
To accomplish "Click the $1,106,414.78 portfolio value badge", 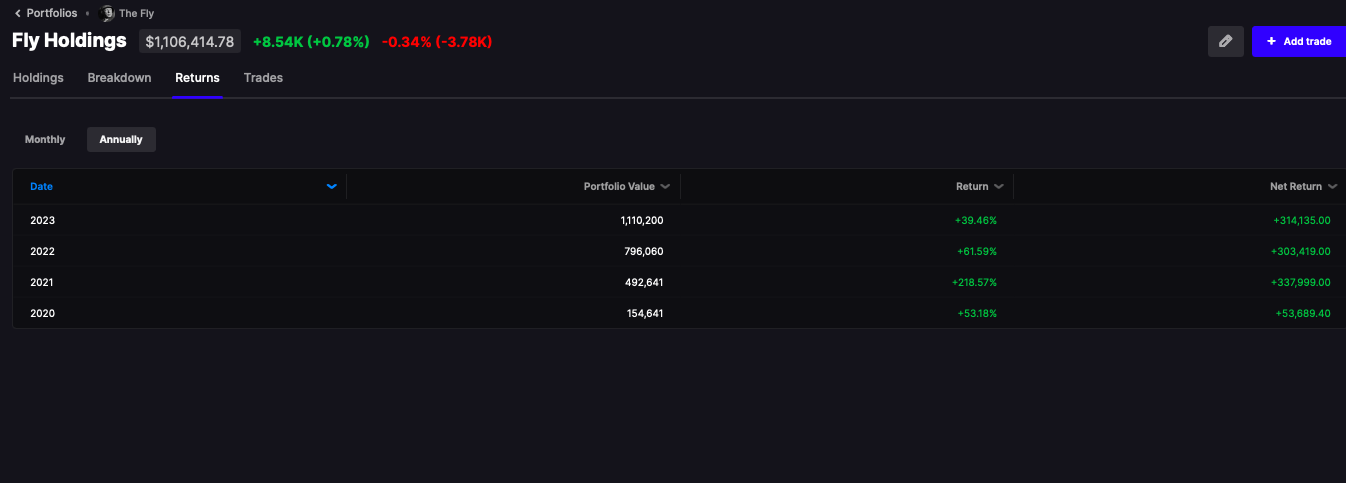I will pyautogui.click(x=190, y=42).
